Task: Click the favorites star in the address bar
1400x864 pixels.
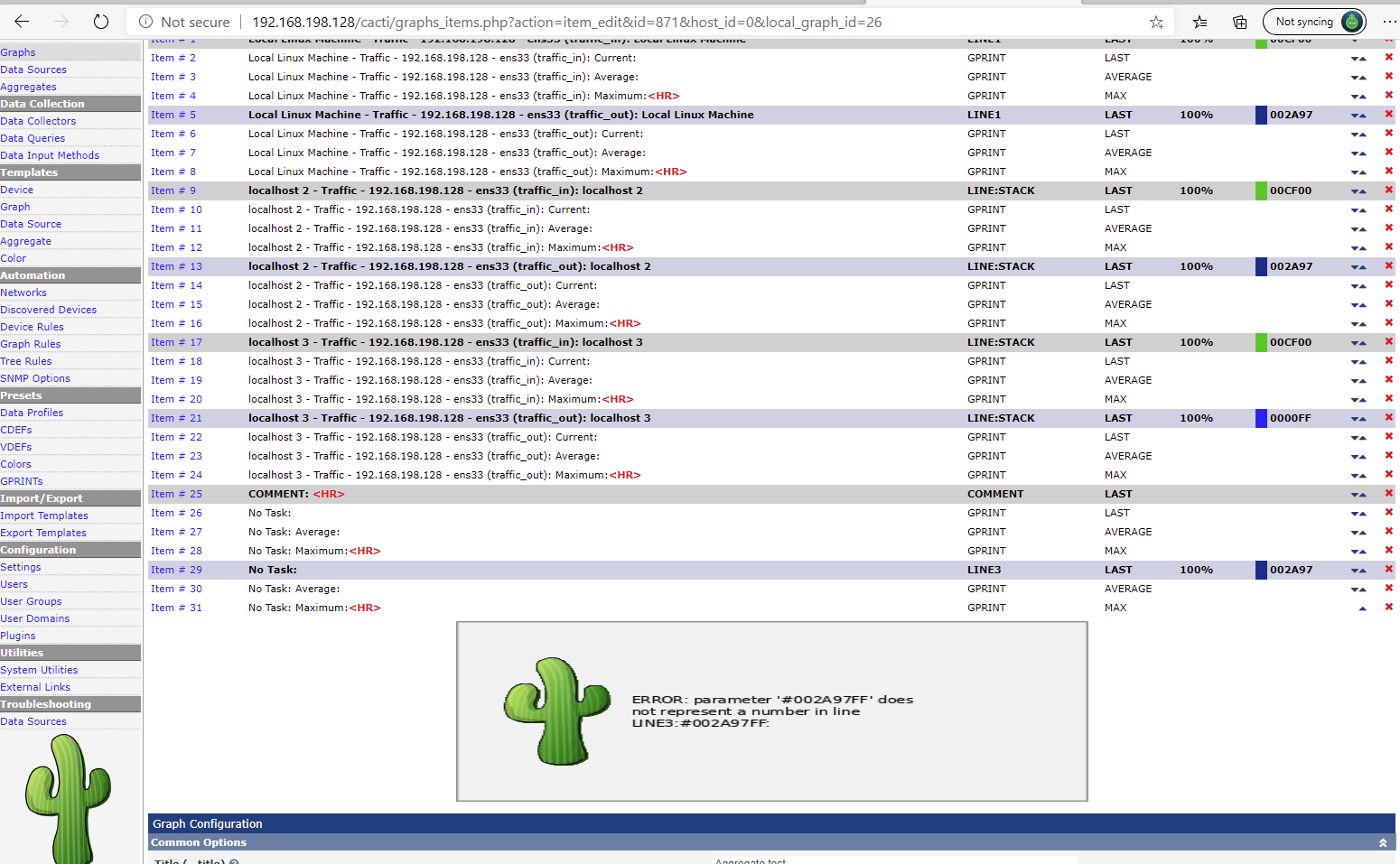Action: [1156, 22]
